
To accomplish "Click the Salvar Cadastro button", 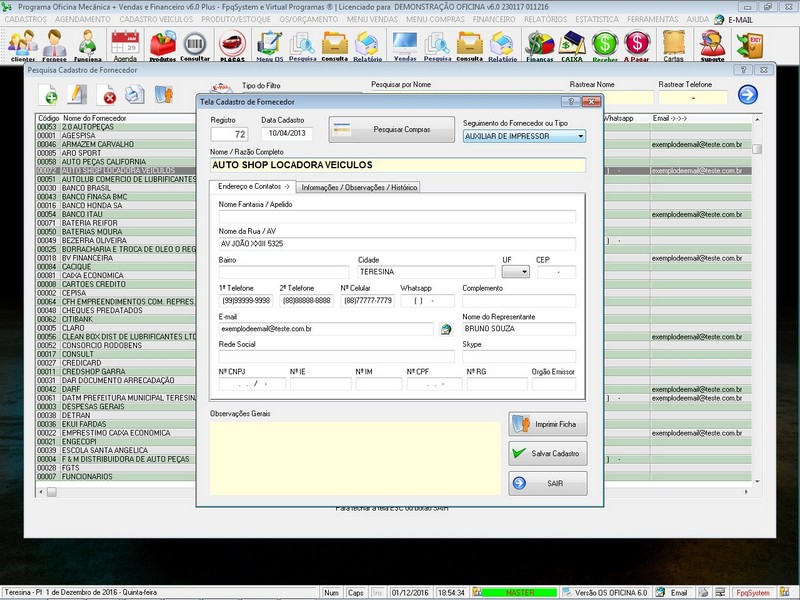I will pyautogui.click(x=548, y=454).
